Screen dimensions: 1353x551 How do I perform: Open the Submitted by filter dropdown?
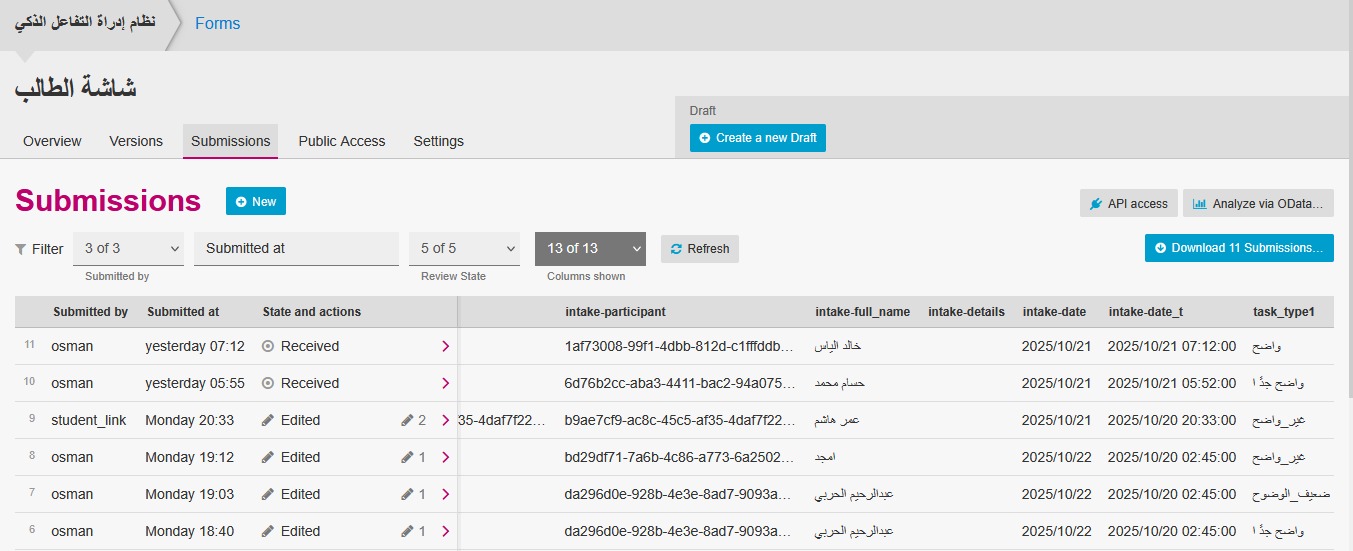[130, 248]
